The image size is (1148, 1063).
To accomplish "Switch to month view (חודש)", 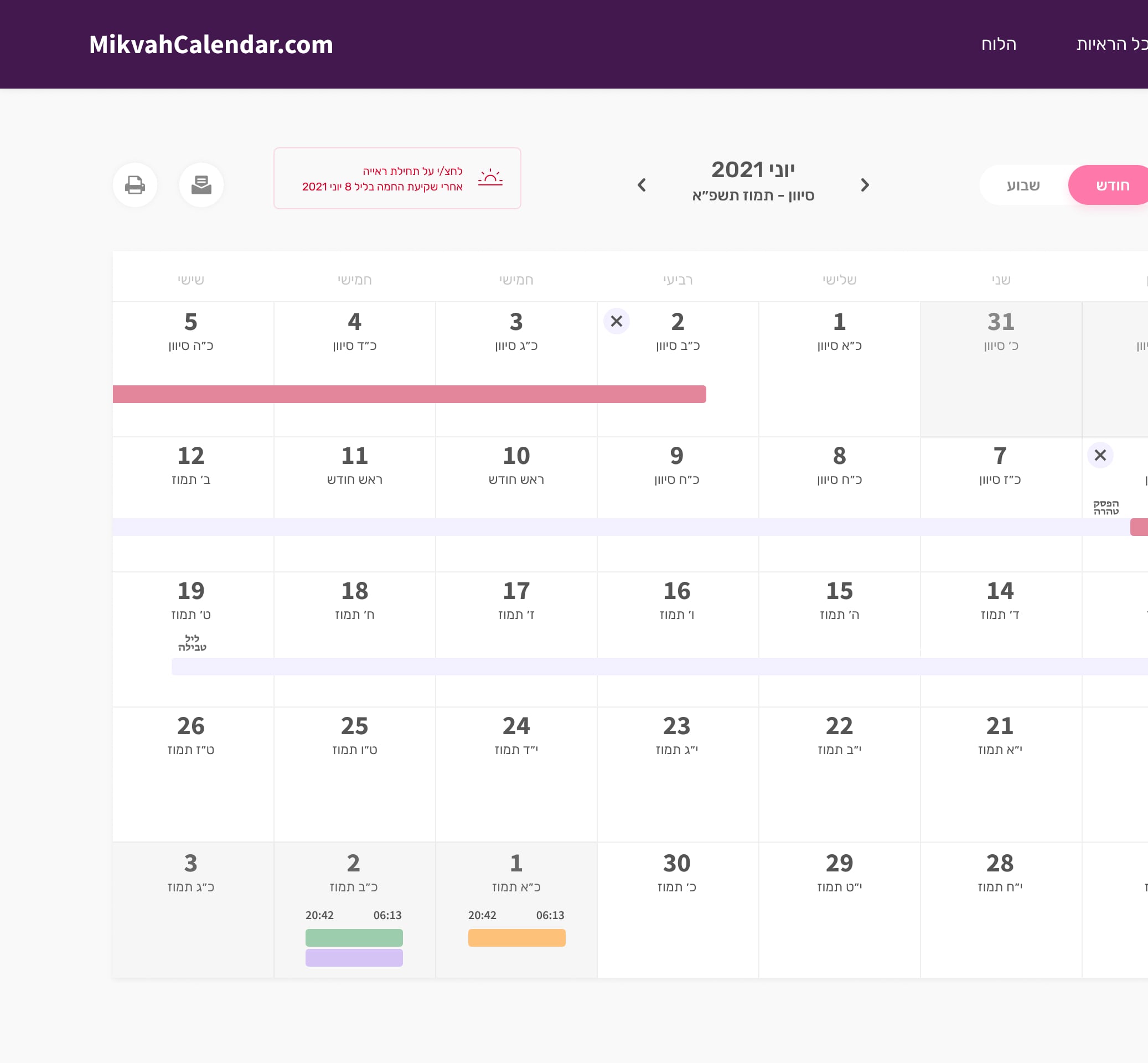I will [1112, 185].
